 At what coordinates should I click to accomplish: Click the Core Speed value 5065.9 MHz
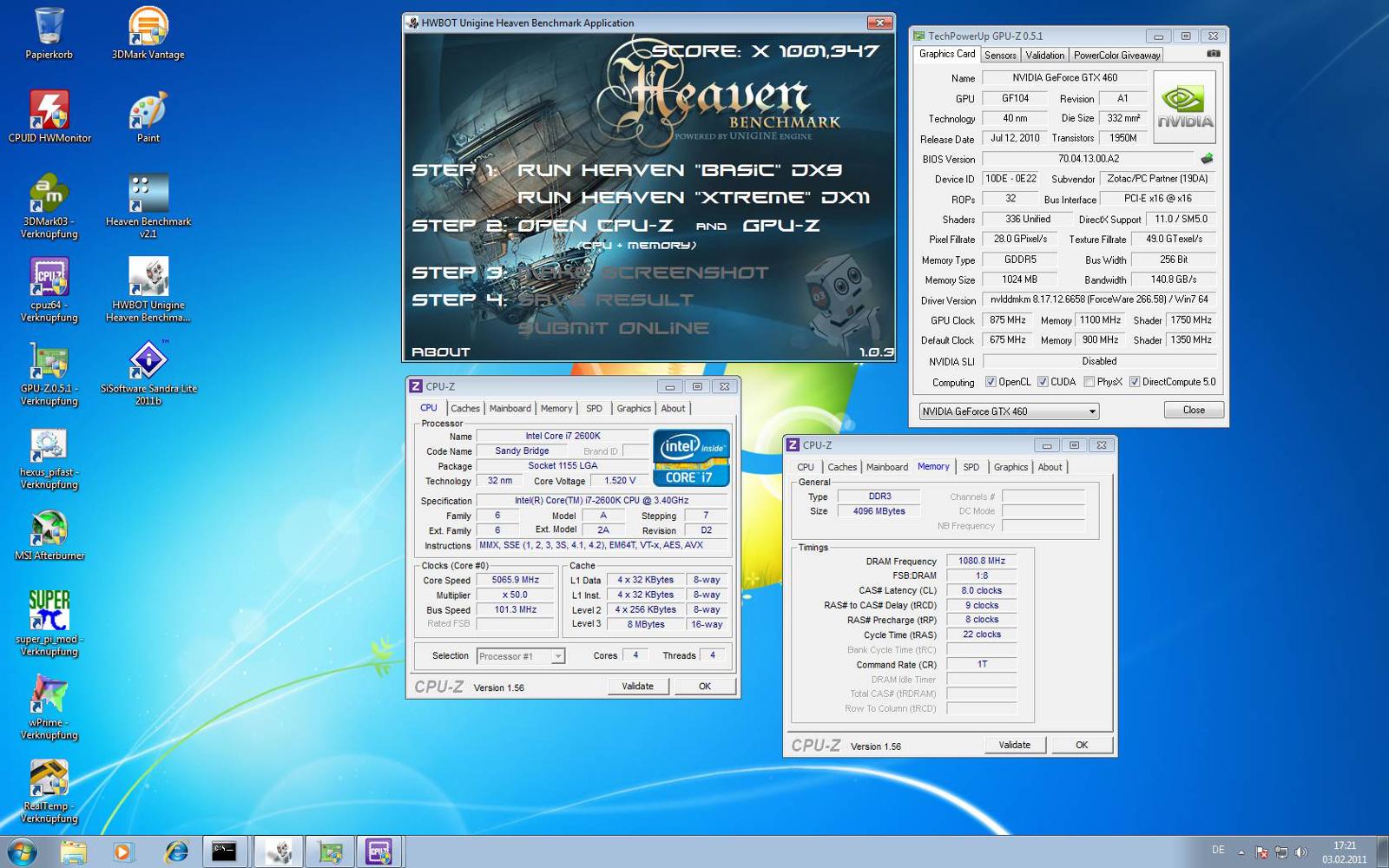[515, 580]
